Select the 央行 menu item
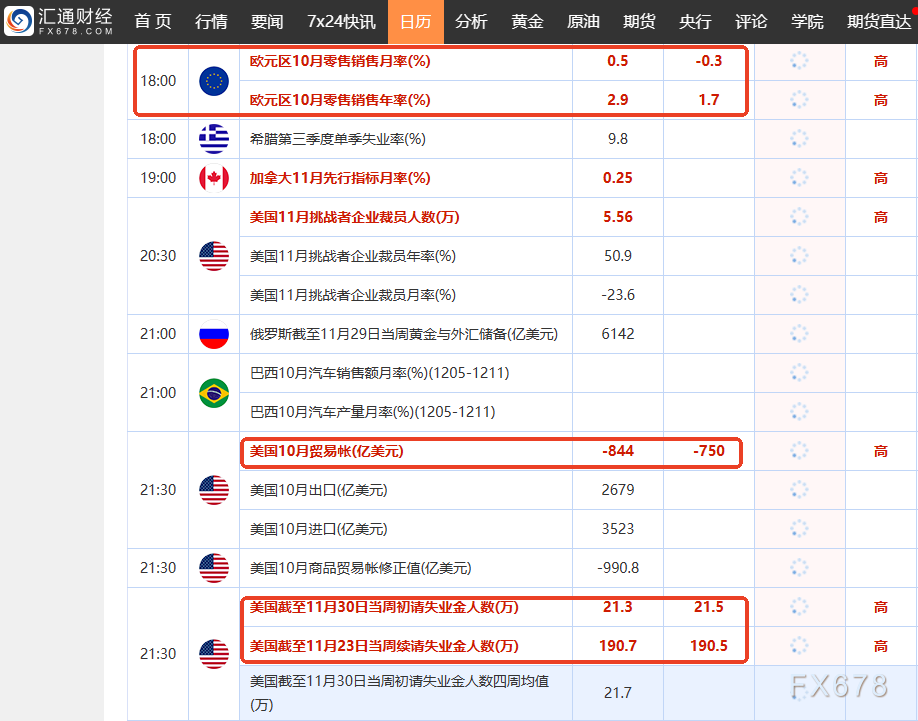The image size is (918, 721). (x=695, y=21)
